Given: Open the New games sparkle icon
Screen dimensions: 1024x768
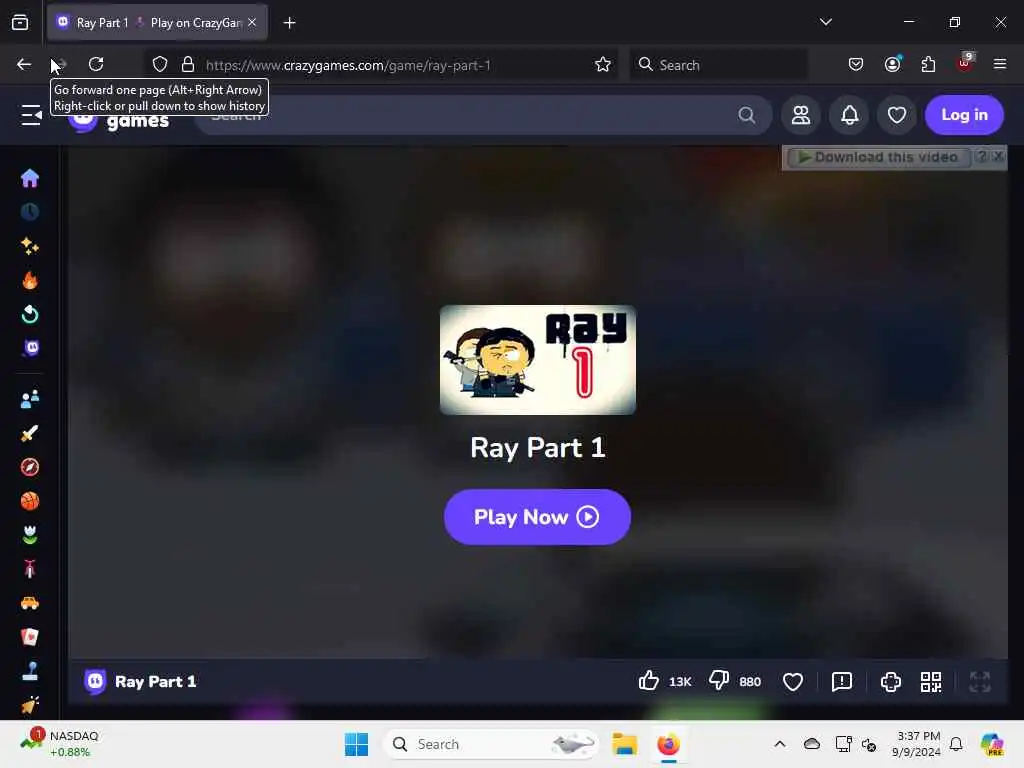Looking at the screenshot, I should pyautogui.click(x=30, y=246).
